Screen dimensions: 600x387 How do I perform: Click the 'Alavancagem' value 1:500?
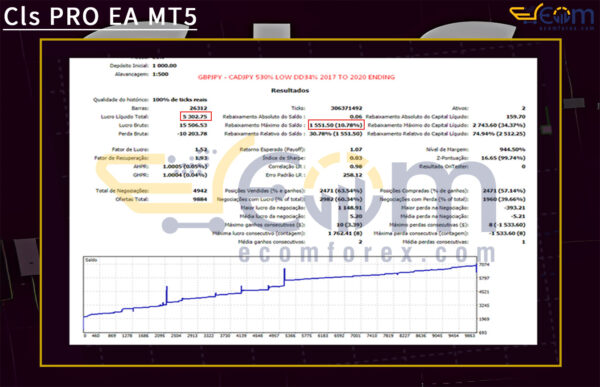point(160,74)
